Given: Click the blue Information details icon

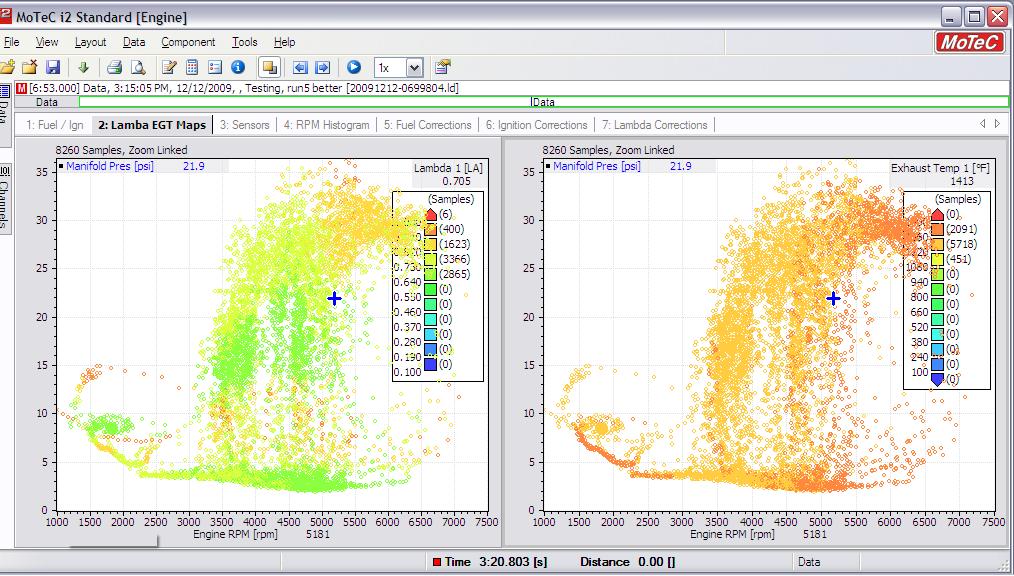Looking at the screenshot, I should (x=238, y=67).
